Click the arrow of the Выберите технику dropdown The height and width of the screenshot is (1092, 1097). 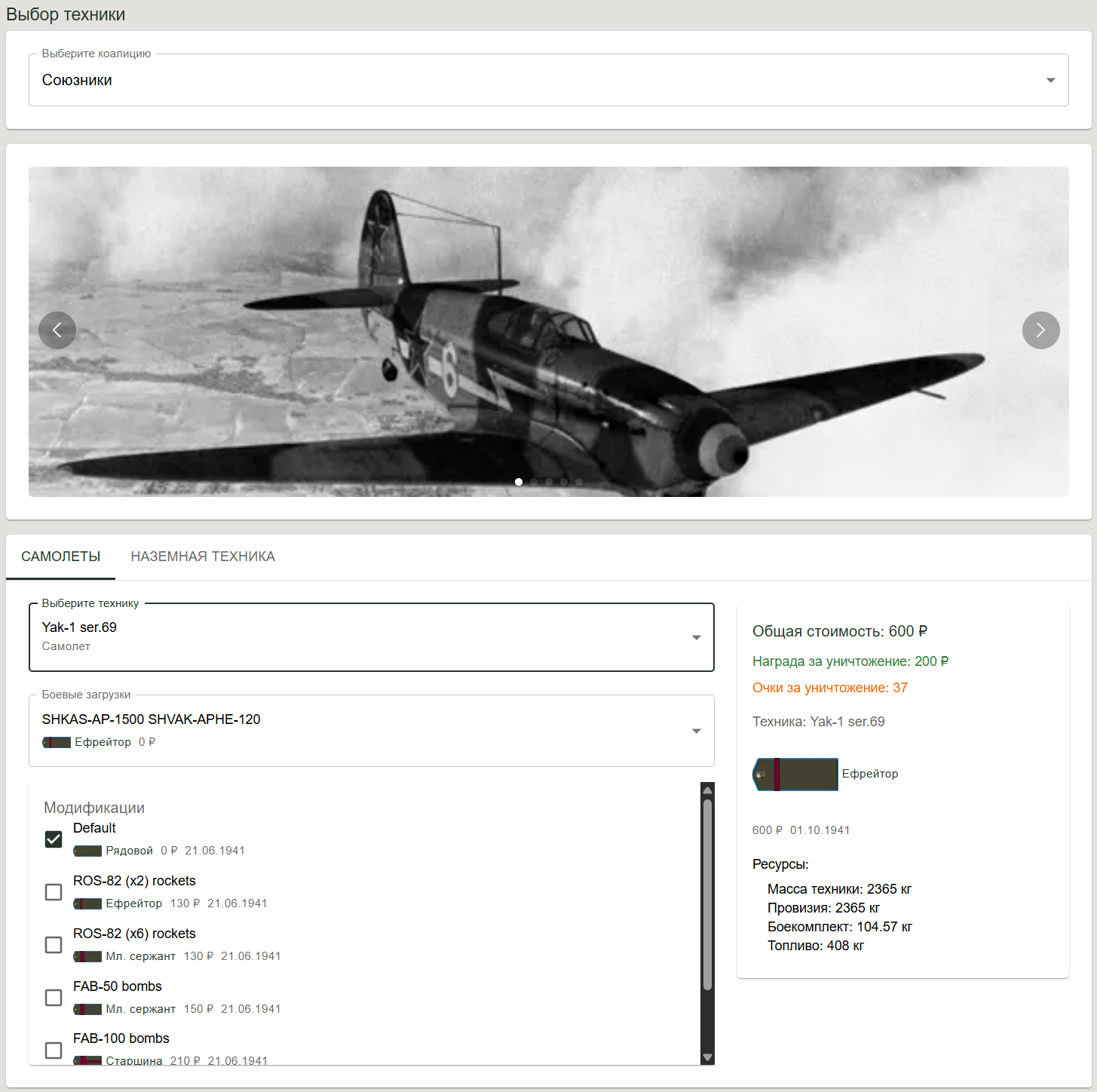[697, 638]
